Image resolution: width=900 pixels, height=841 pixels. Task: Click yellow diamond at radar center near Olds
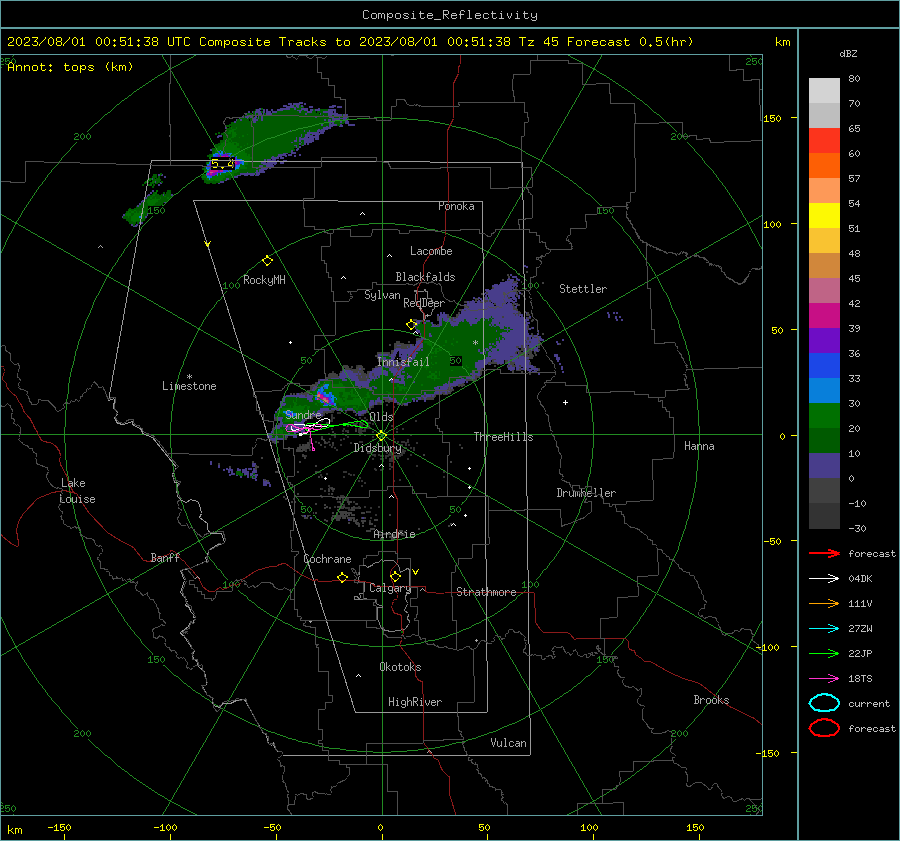click(381, 436)
